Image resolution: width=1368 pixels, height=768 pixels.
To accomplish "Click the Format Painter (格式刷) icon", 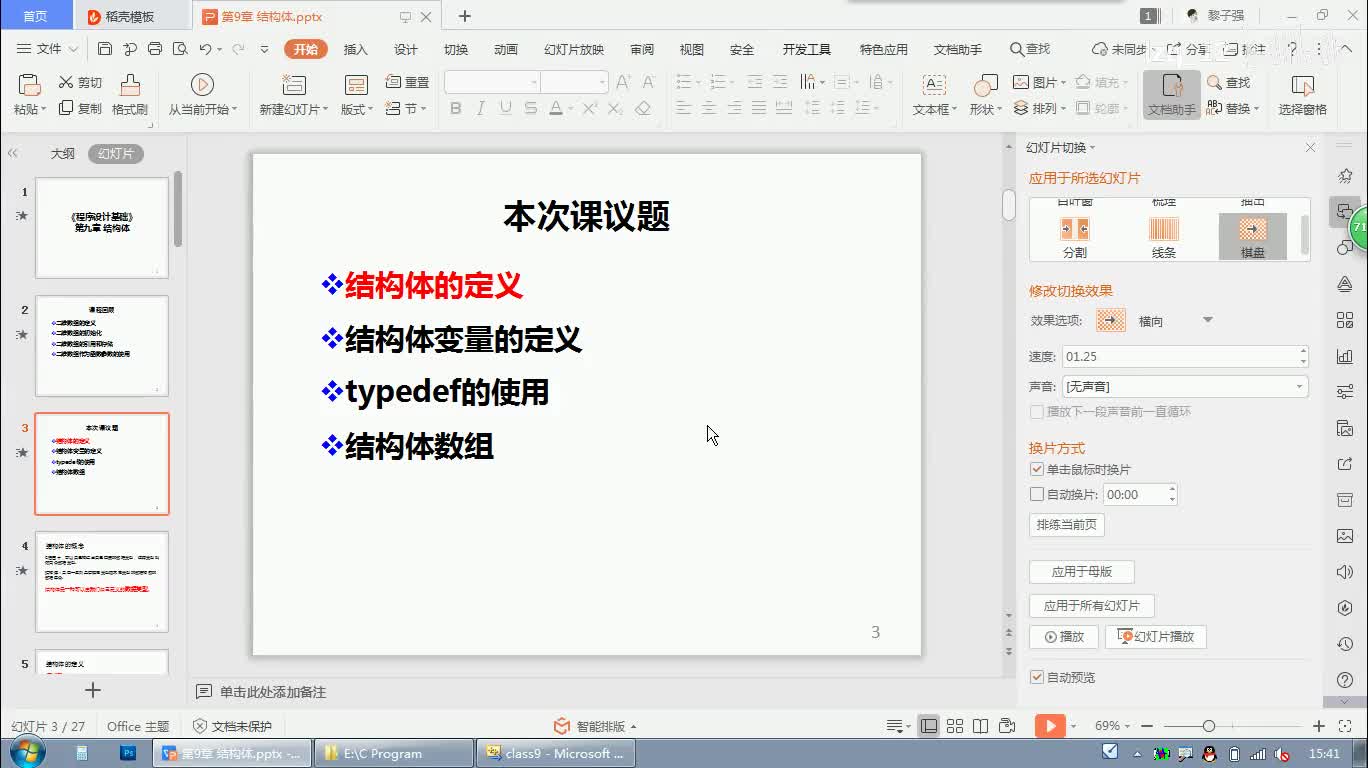I will [x=130, y=94].
